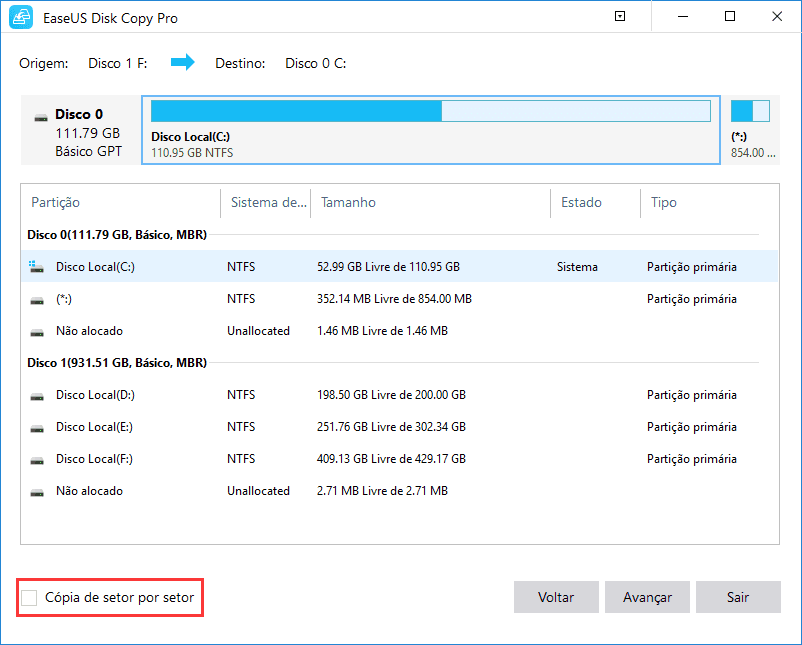Image resolution: width=802 pixels, height=645 pixels.
Task: Click the drive icon of the 1.46 MB unallocated row
Action: point(37,332)
